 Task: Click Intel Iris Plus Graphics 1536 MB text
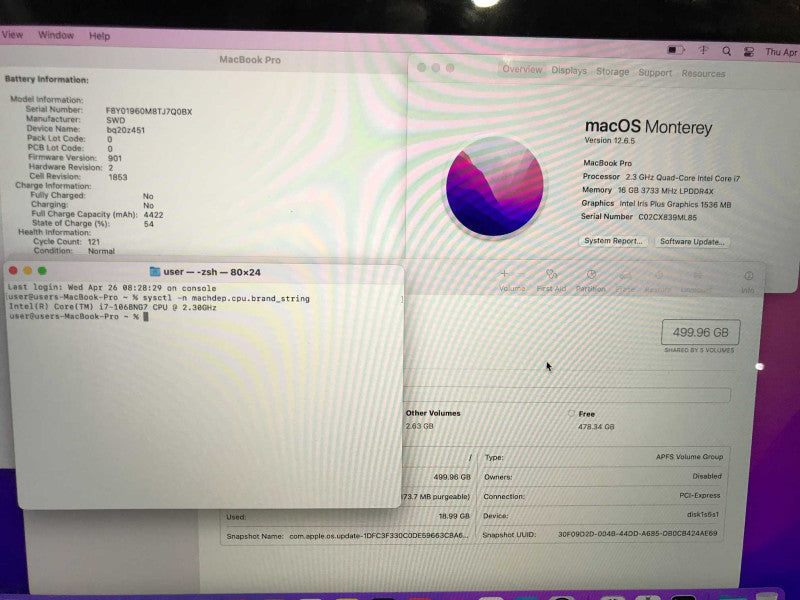(x=675, y=204)
